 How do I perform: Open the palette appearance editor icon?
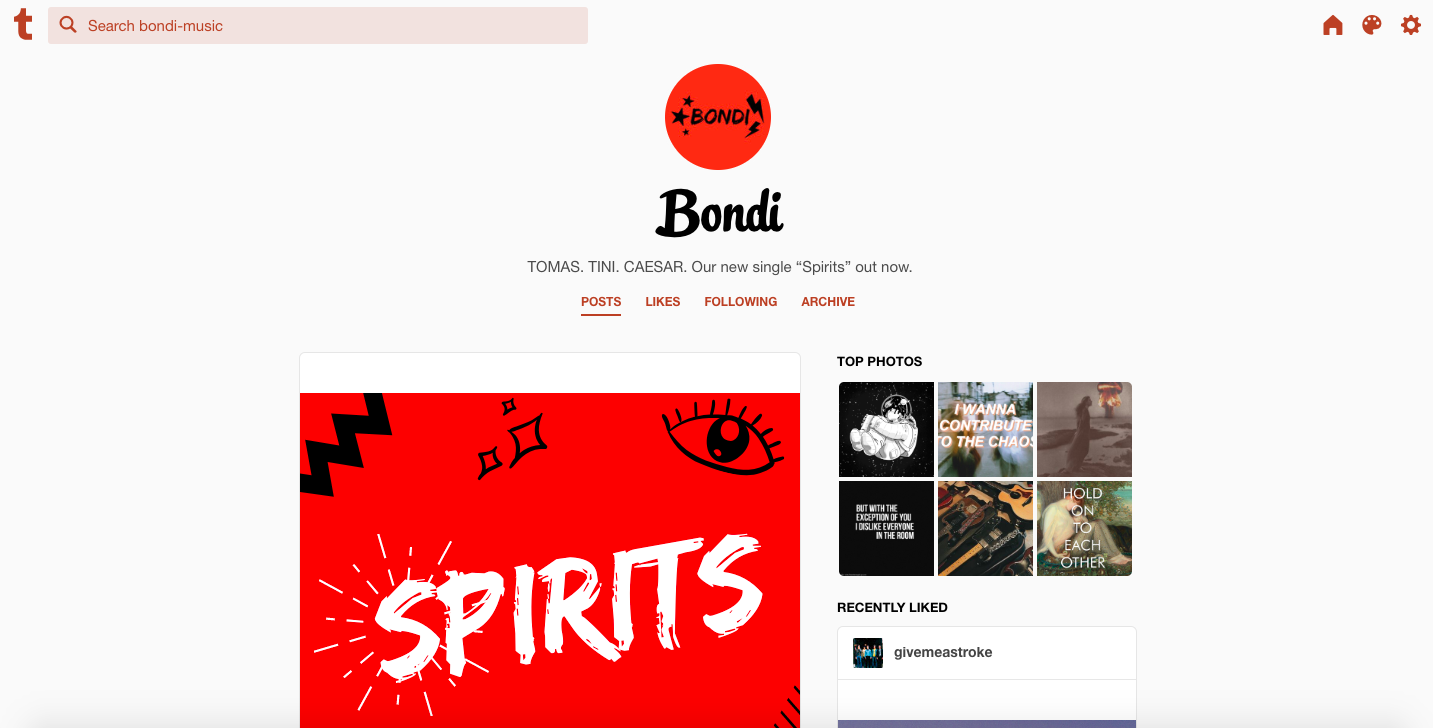pos(1371,25)
